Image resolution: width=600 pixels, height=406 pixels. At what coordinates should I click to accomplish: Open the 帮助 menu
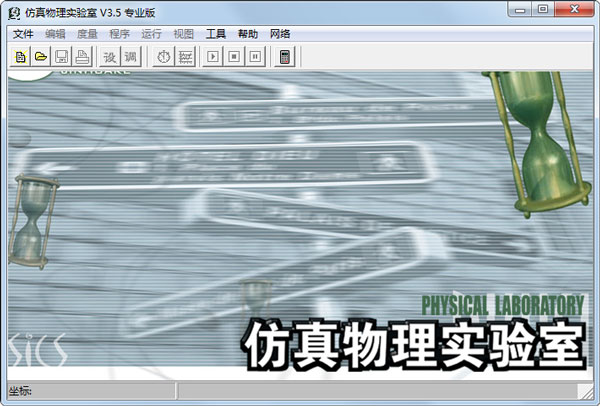point(248,34)
